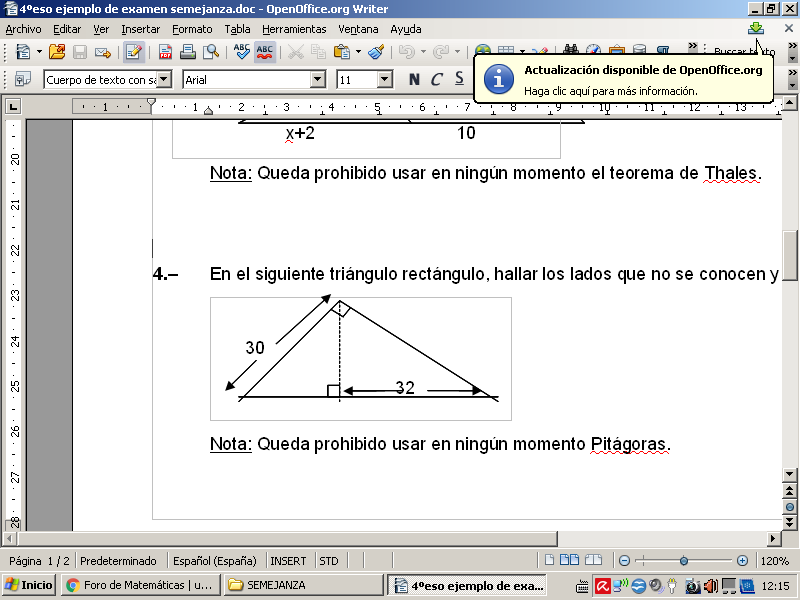Open the Herramientas menu
The image size is (800, 600).
coord(294,29)
